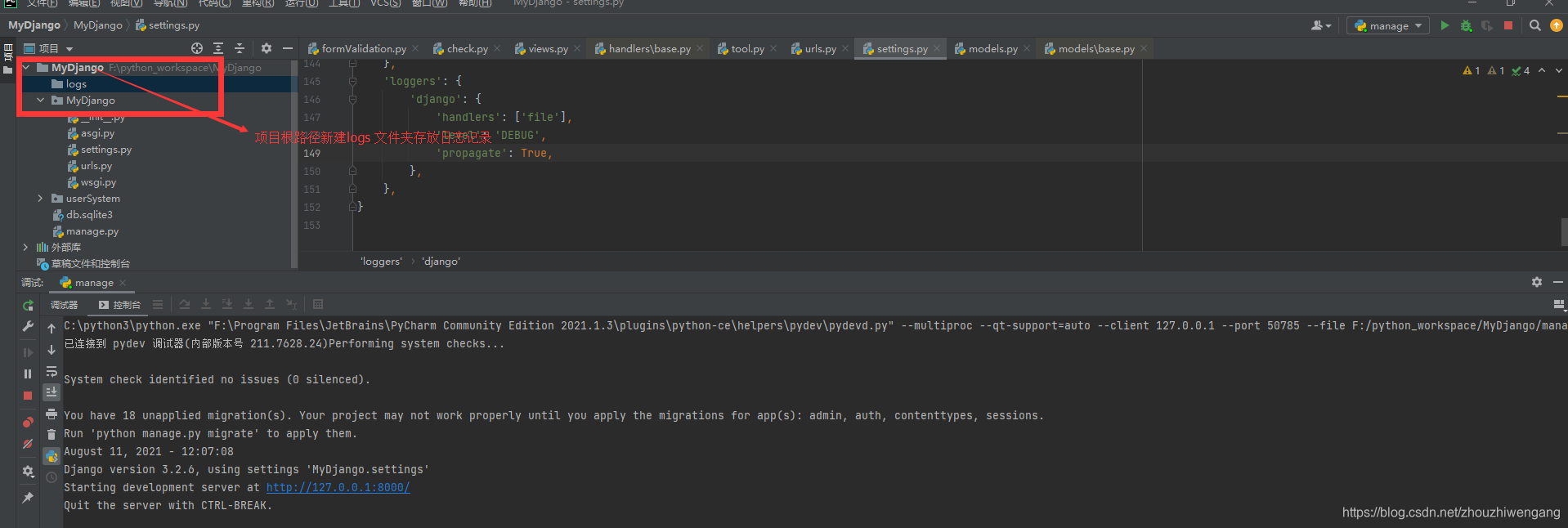Start debugging with the green bug icon
1568x528 pixels.
[1466, 26]
